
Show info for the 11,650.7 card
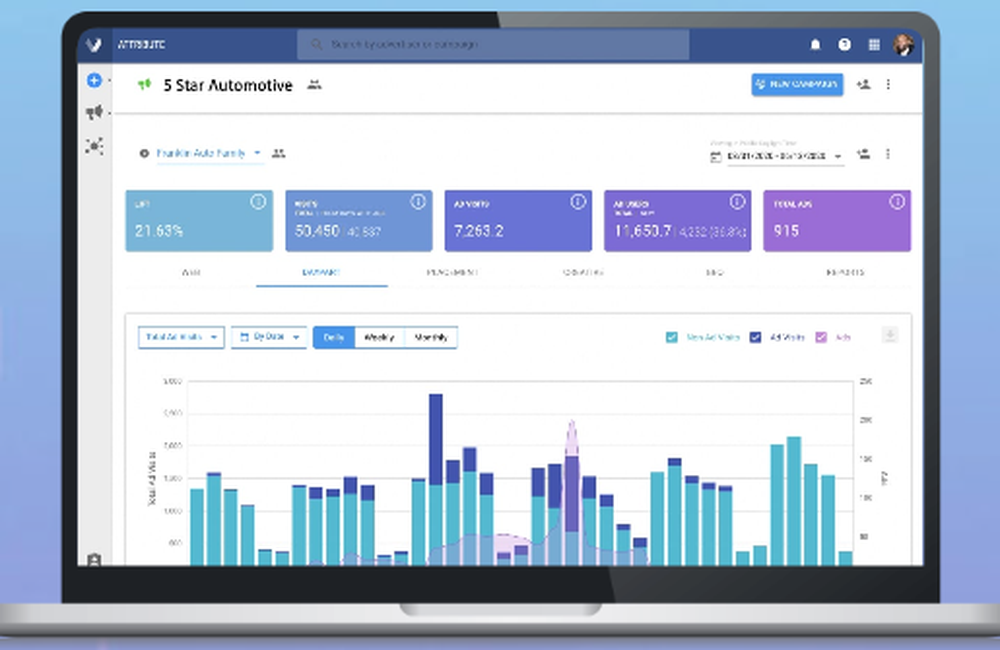tap(737, 202)
